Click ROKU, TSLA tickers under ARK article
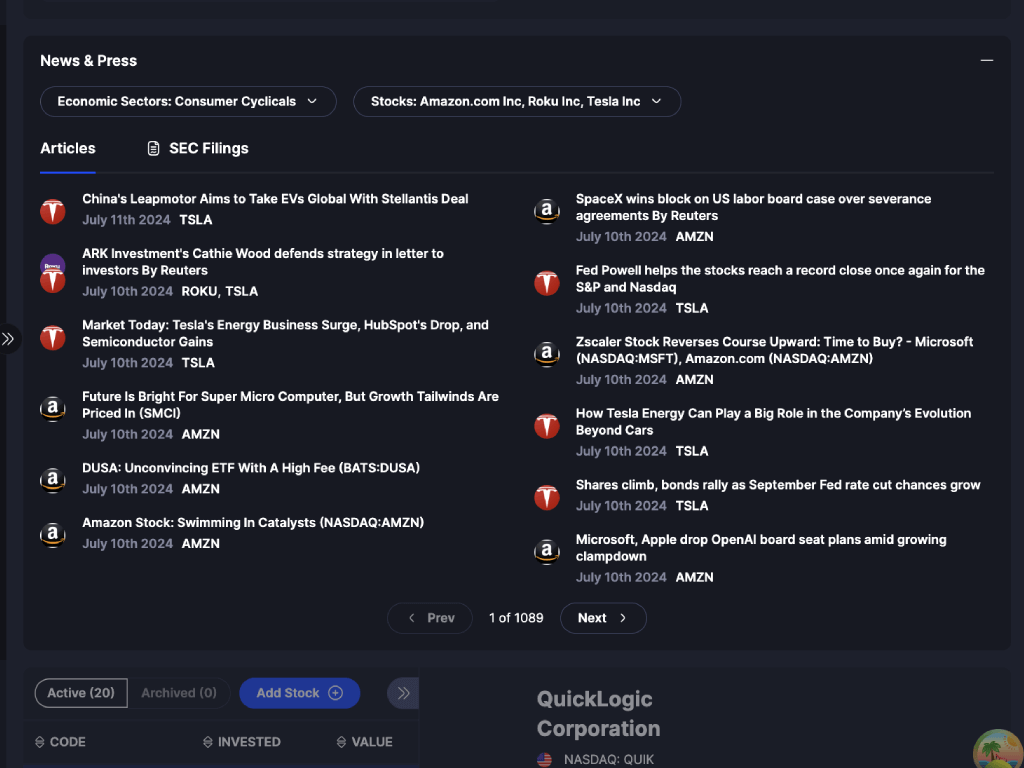 (219, 291)
